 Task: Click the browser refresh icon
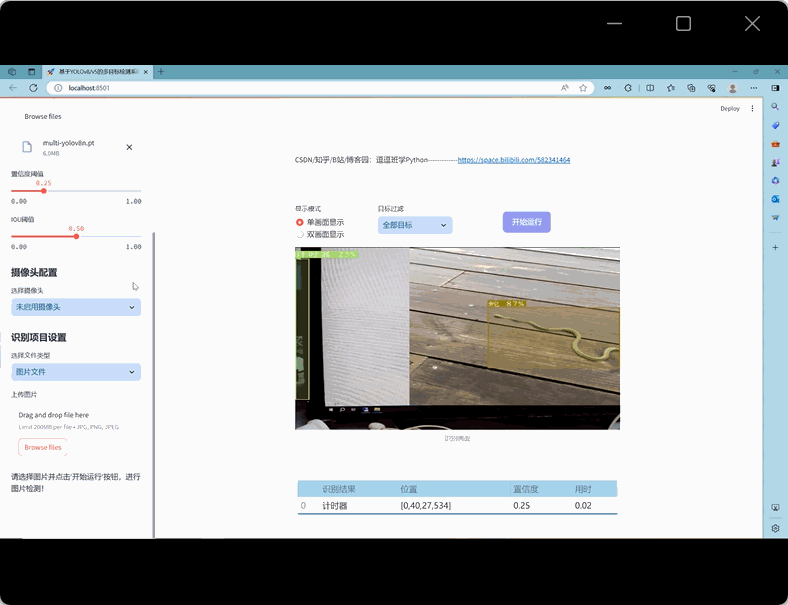pos(33,88)
